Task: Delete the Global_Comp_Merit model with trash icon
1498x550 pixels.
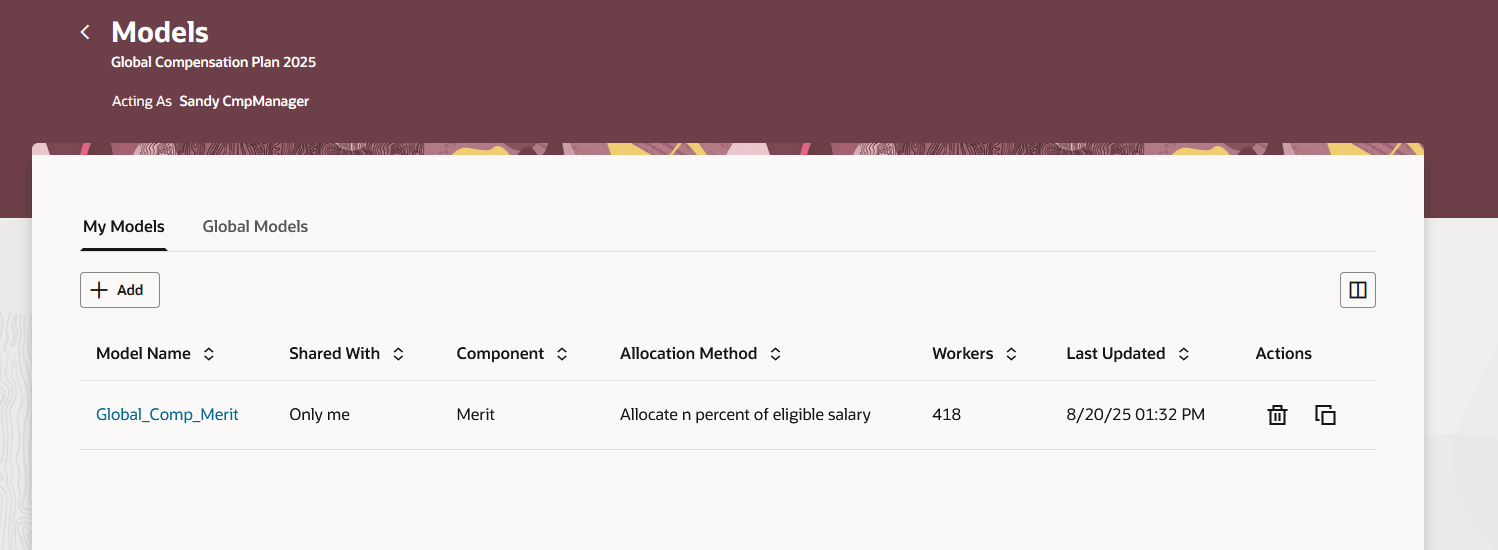Action: click(x=1277, y=415)
